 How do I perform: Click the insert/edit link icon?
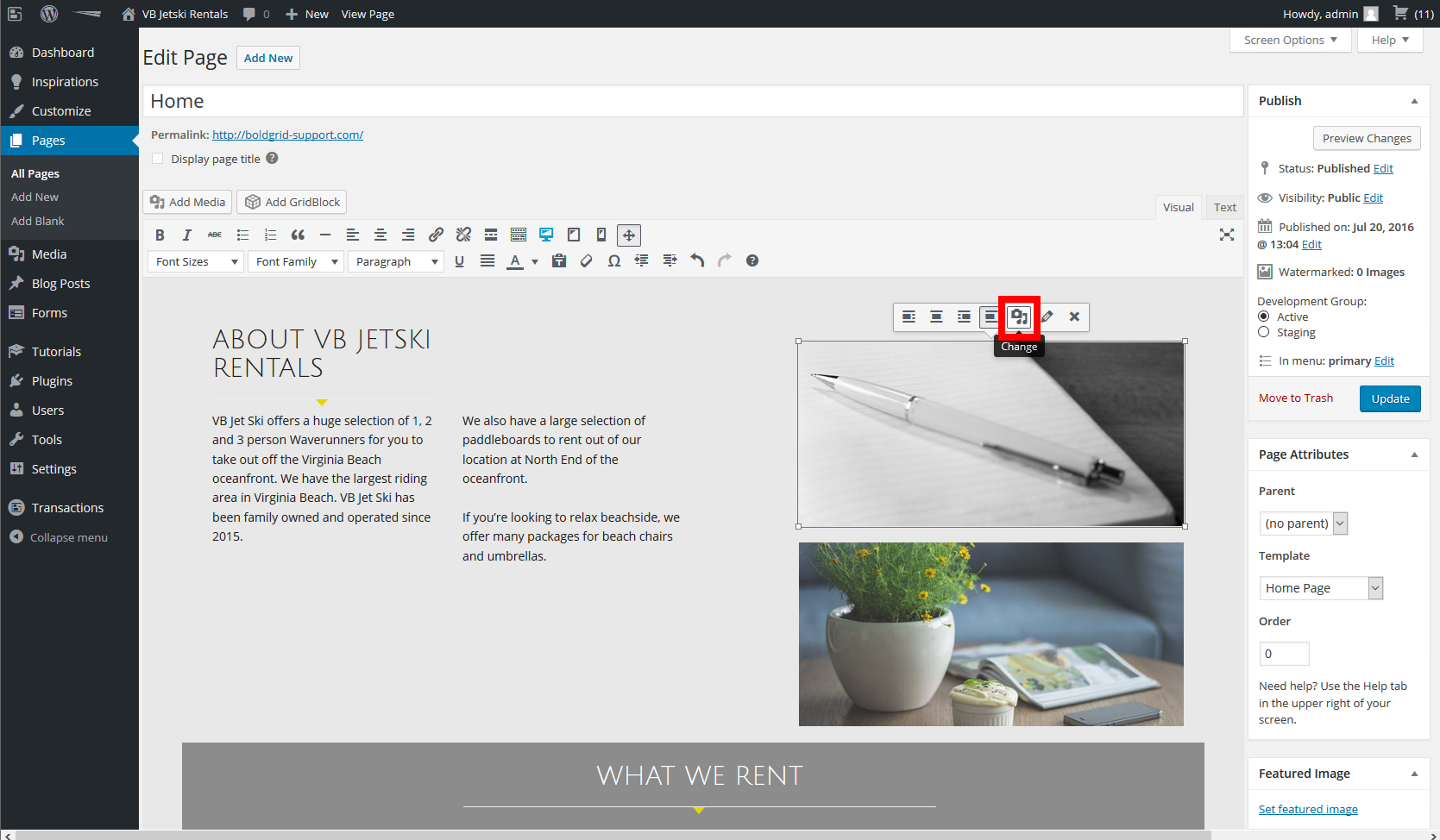tap(436, 235)
